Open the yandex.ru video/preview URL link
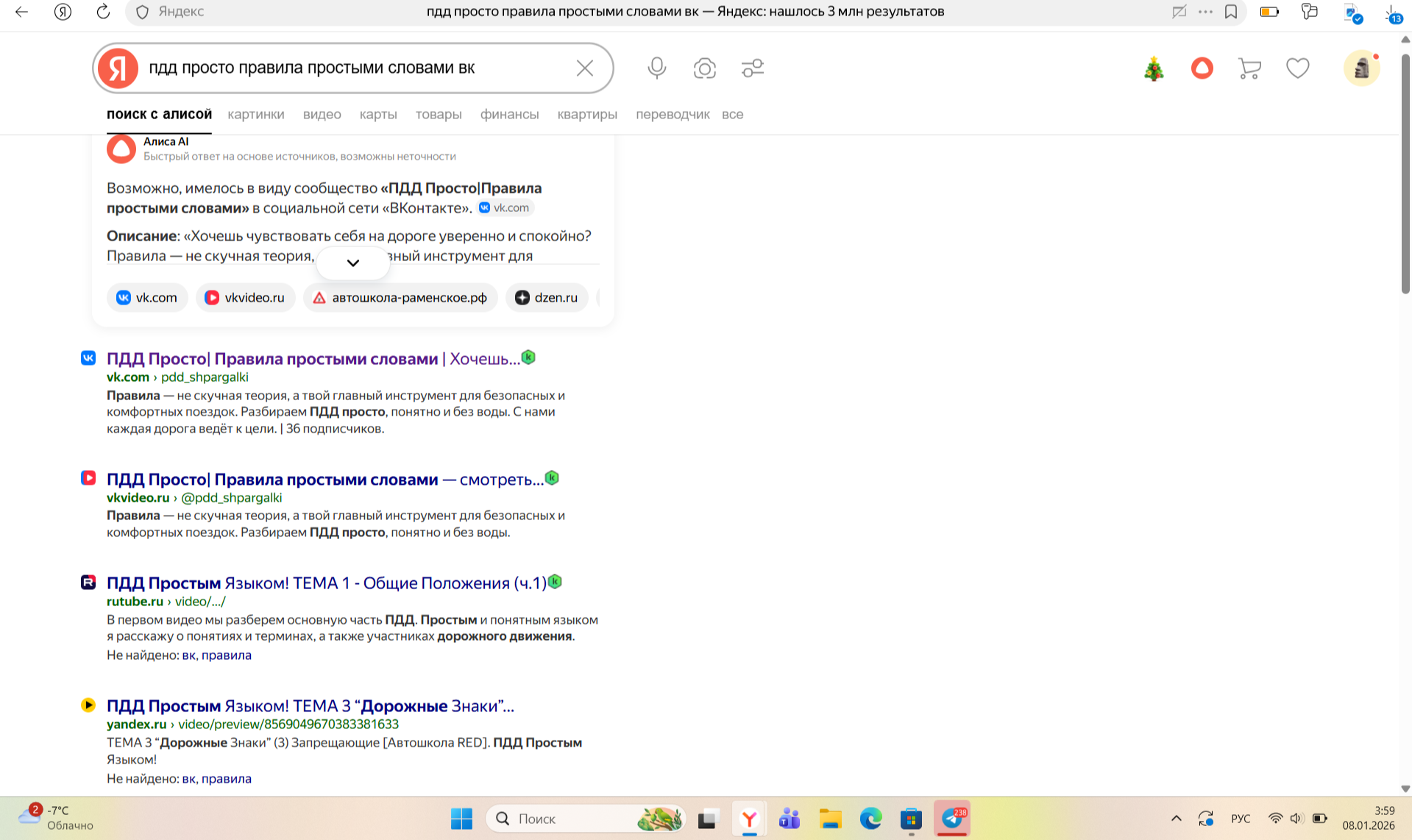The height and width of the screenshot is (840, 1412). point(252,724)
